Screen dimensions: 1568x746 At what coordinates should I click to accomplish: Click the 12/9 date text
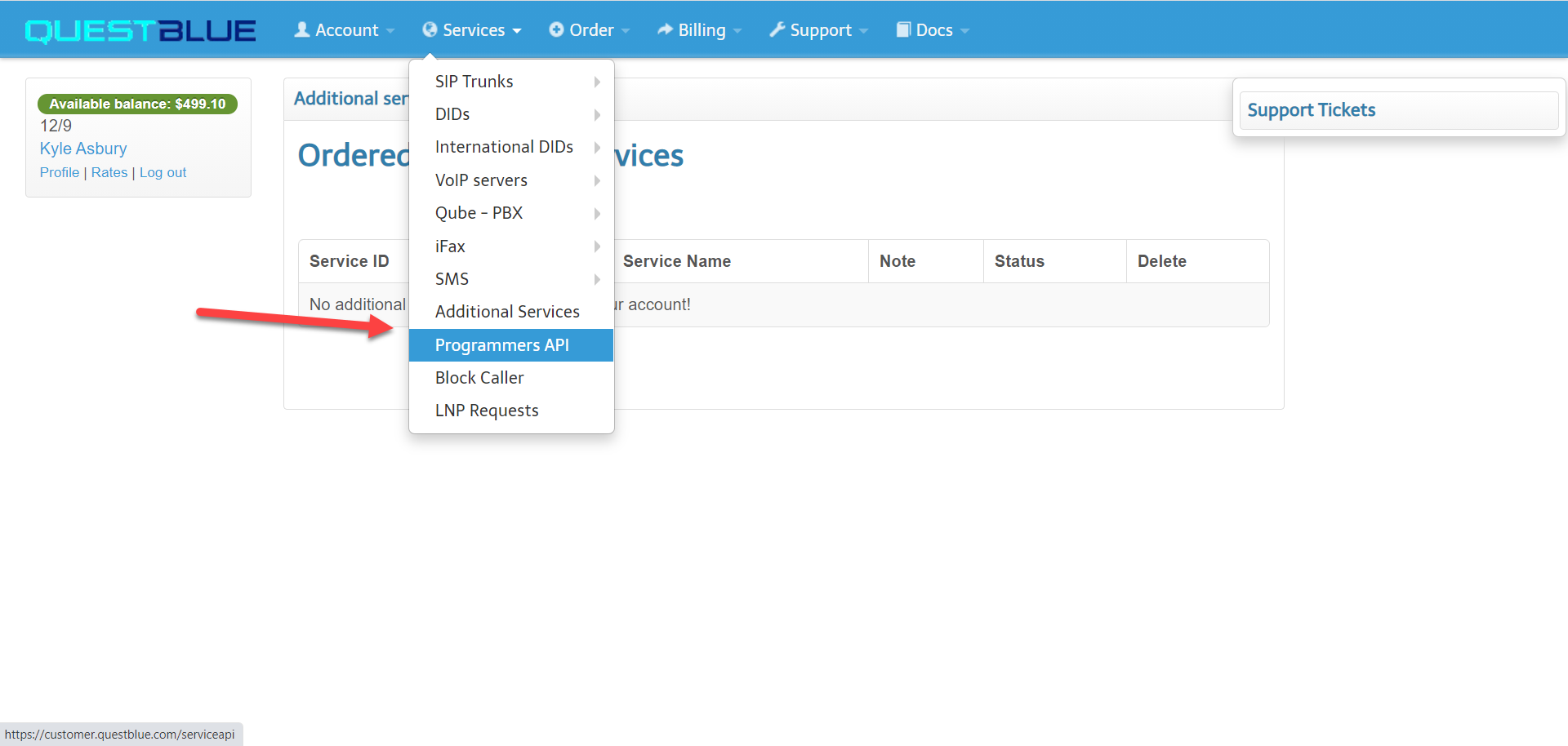tap(56, 126)
